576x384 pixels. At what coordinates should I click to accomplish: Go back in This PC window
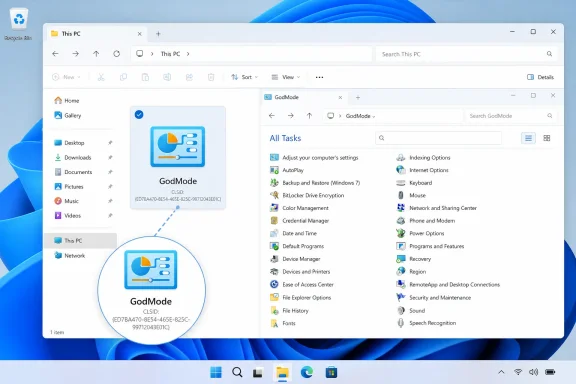[x=55, y=54]
